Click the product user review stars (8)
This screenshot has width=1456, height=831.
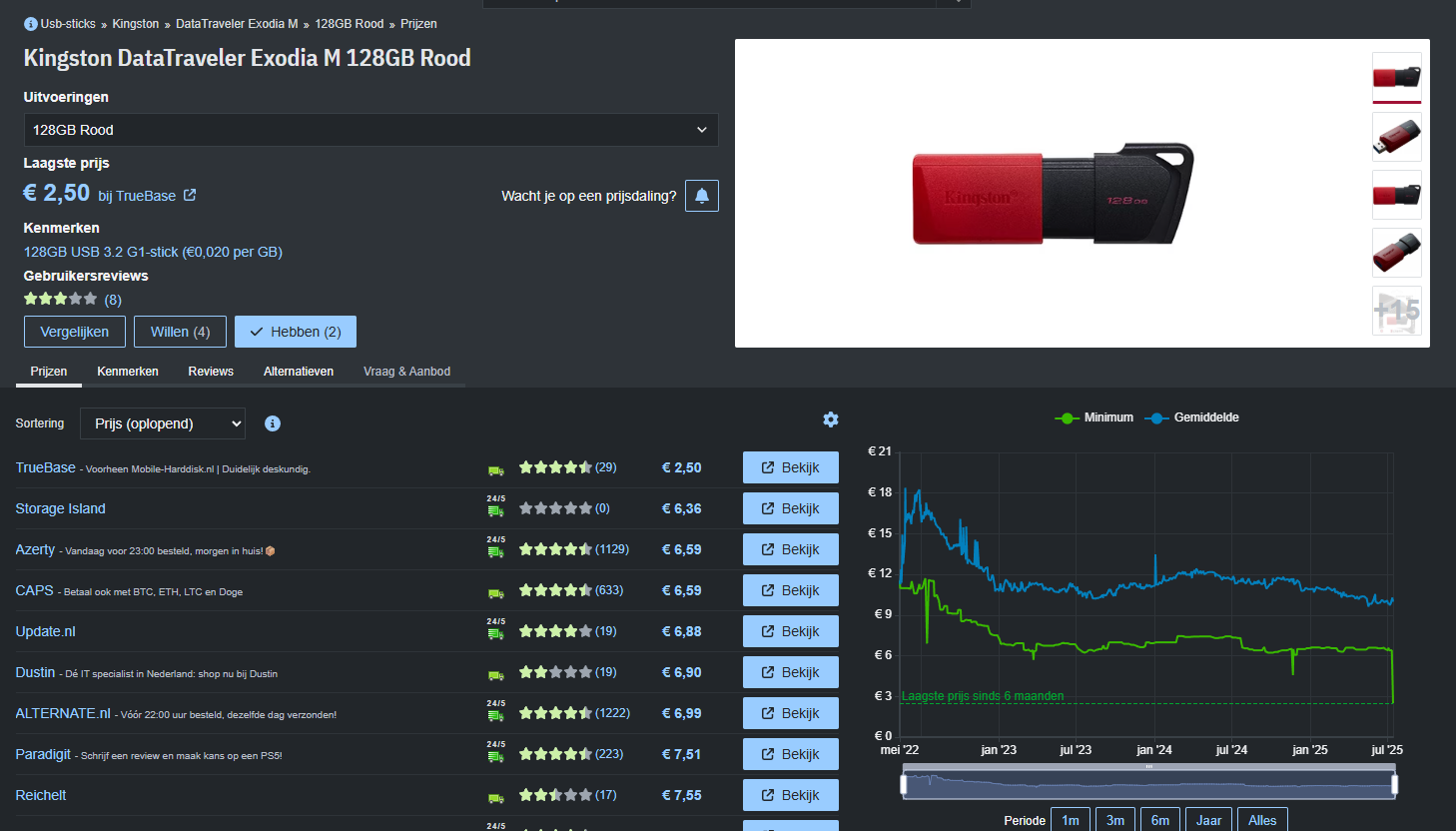tap(73, 299)
